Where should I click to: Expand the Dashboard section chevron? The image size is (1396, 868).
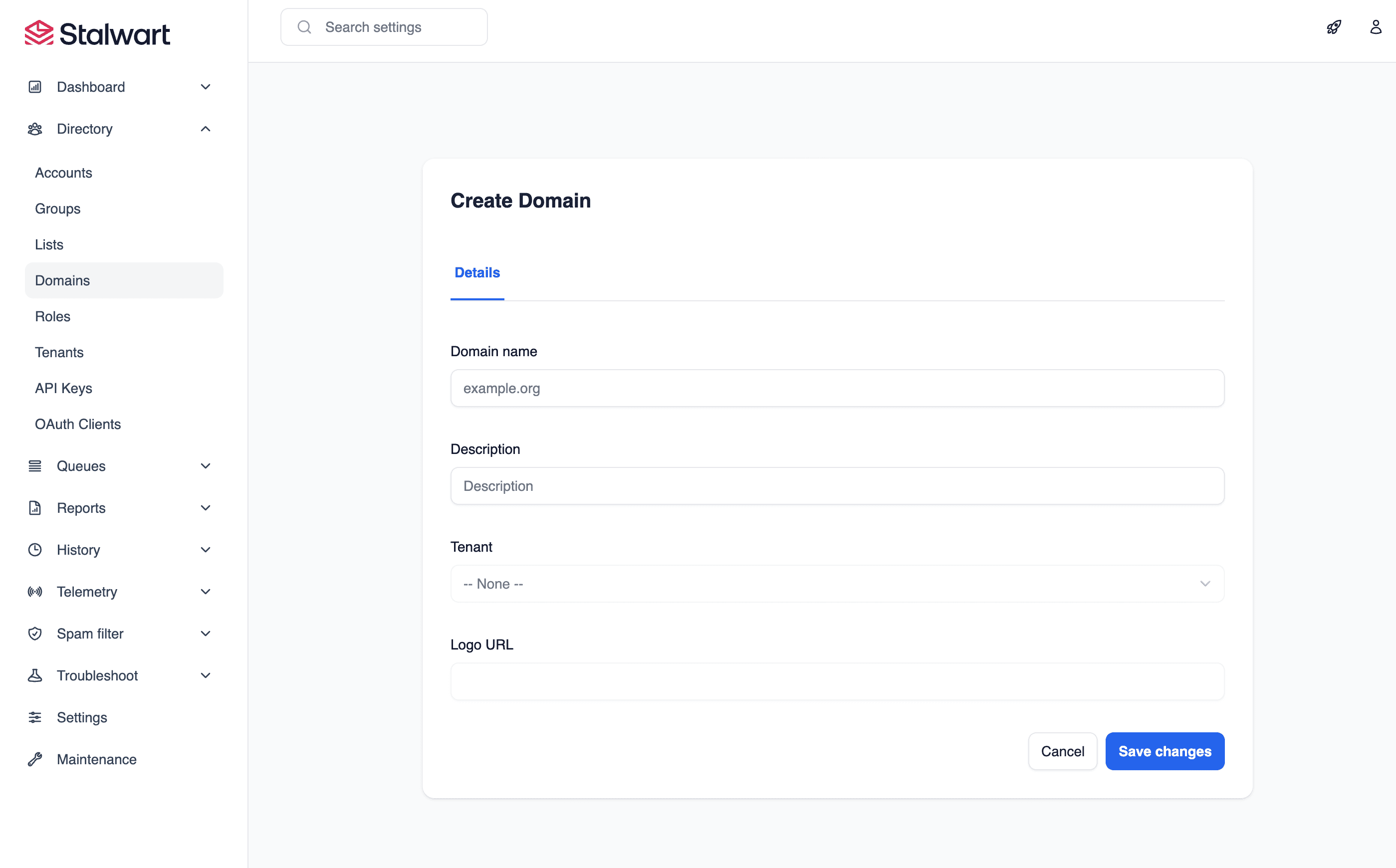[206, 87]
